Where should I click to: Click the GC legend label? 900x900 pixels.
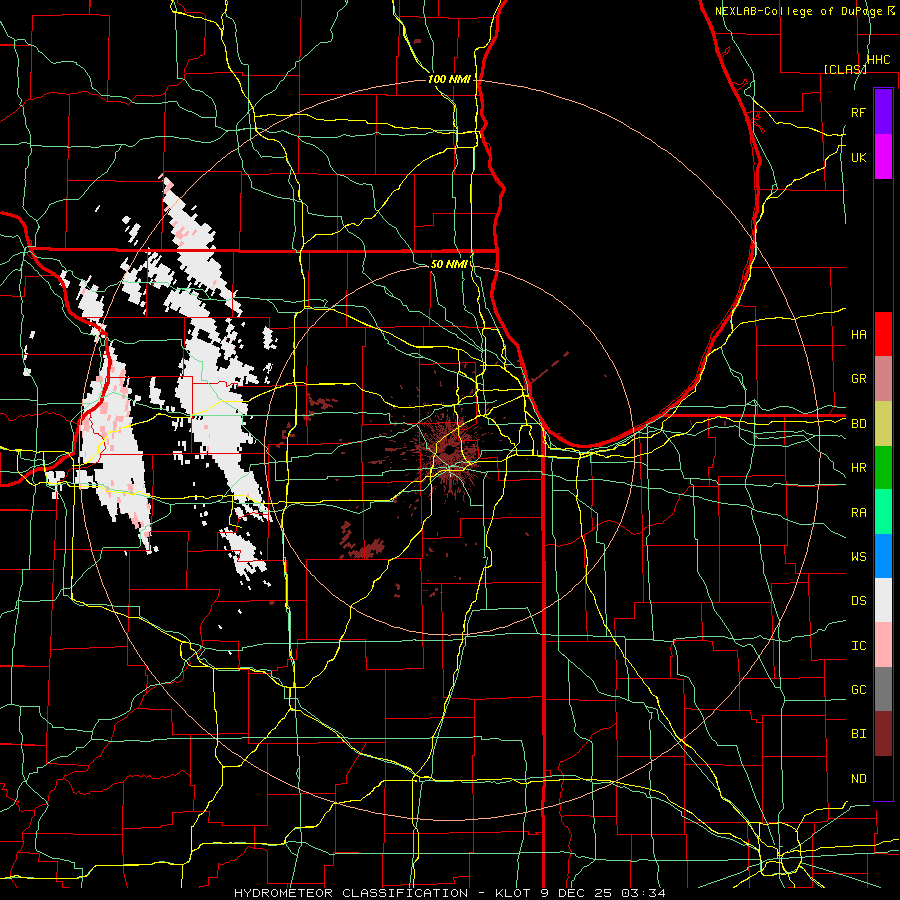[858, 690]
